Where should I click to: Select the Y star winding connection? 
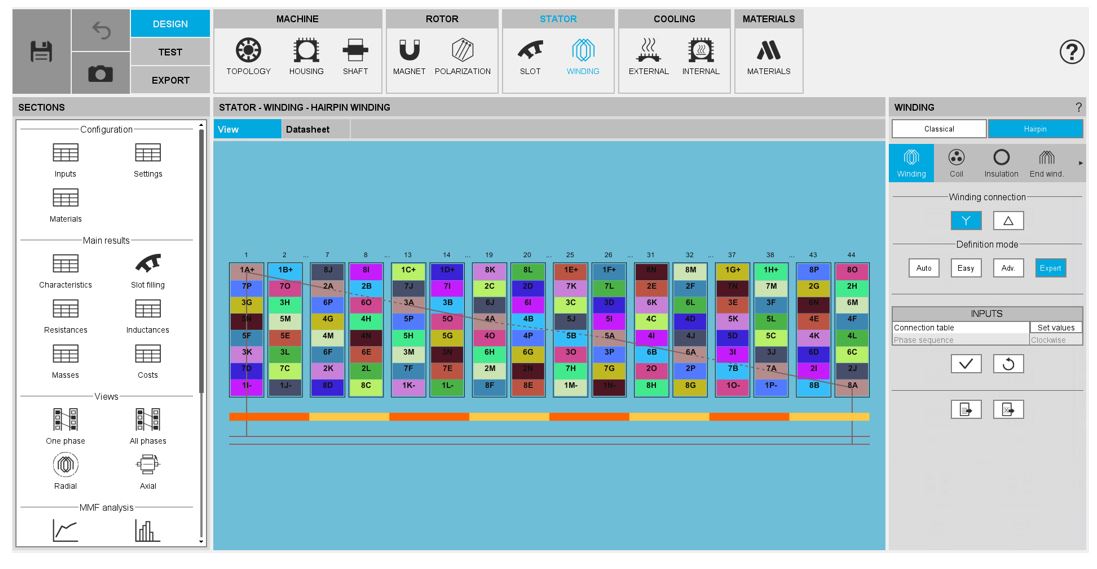pyautogui.click(x=965, y=221)
